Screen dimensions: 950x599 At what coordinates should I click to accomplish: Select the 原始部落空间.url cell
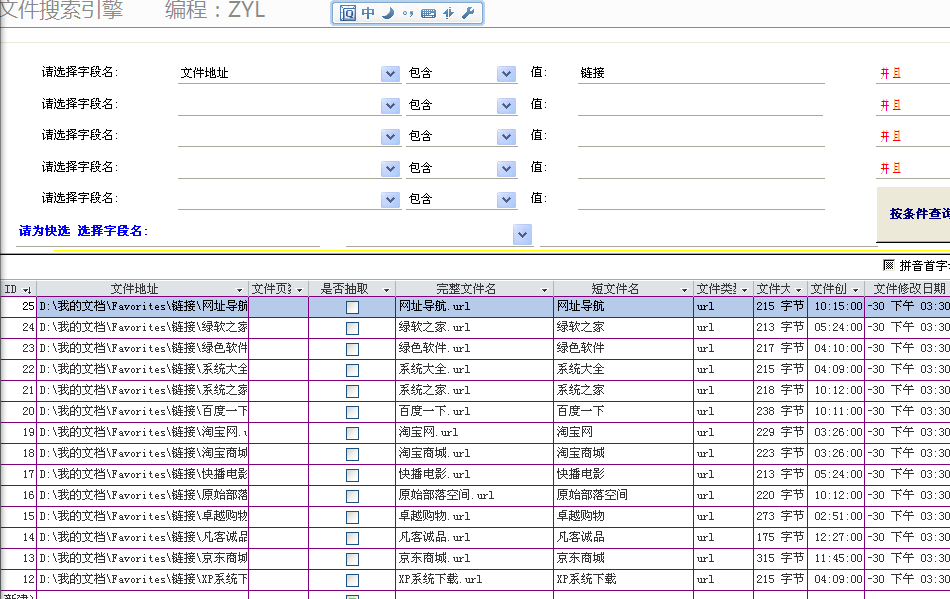coord(474,495)
